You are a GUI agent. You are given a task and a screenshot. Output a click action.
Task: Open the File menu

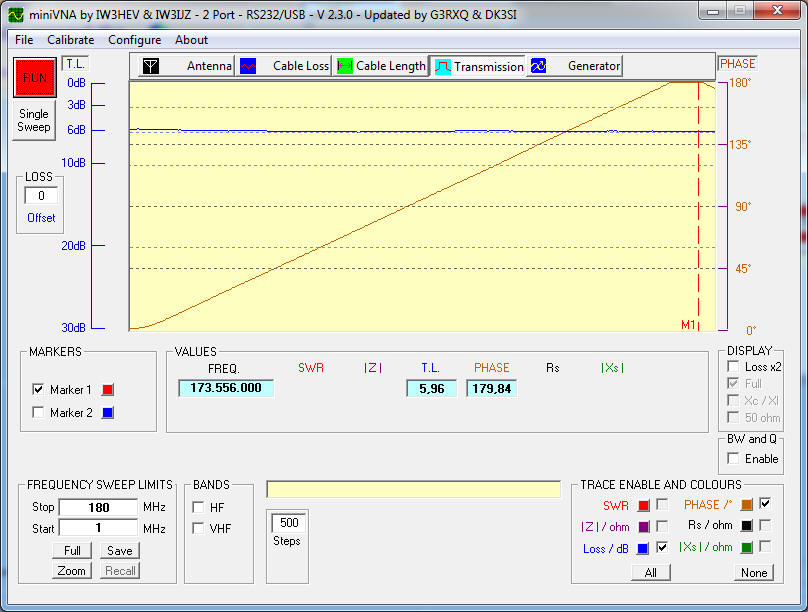tap(24, 40)
